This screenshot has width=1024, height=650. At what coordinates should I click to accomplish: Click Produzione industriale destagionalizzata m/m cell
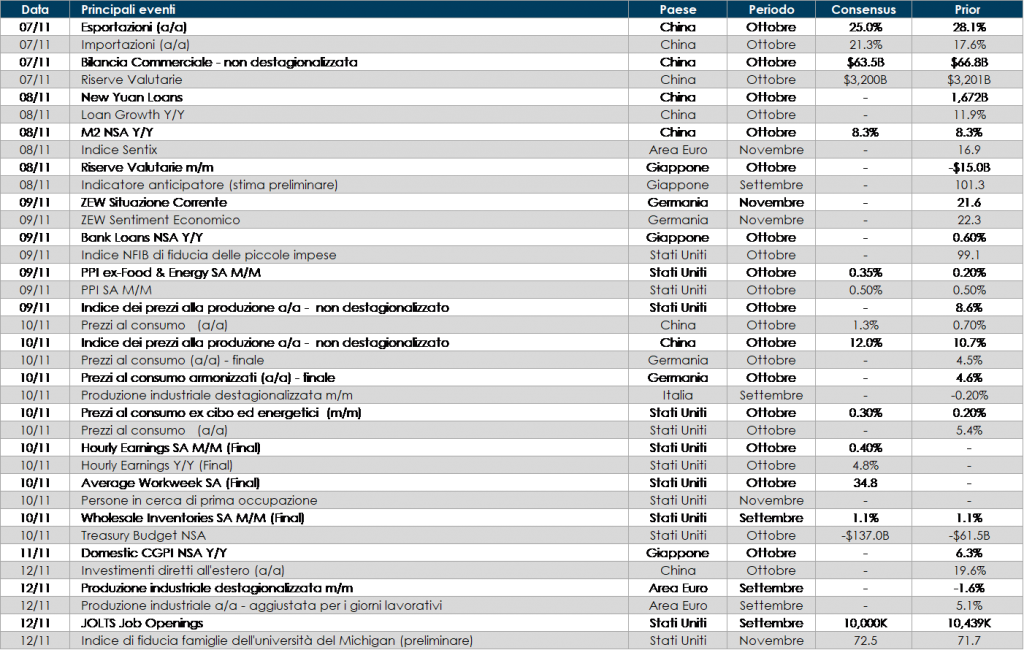tap(216, 395)
